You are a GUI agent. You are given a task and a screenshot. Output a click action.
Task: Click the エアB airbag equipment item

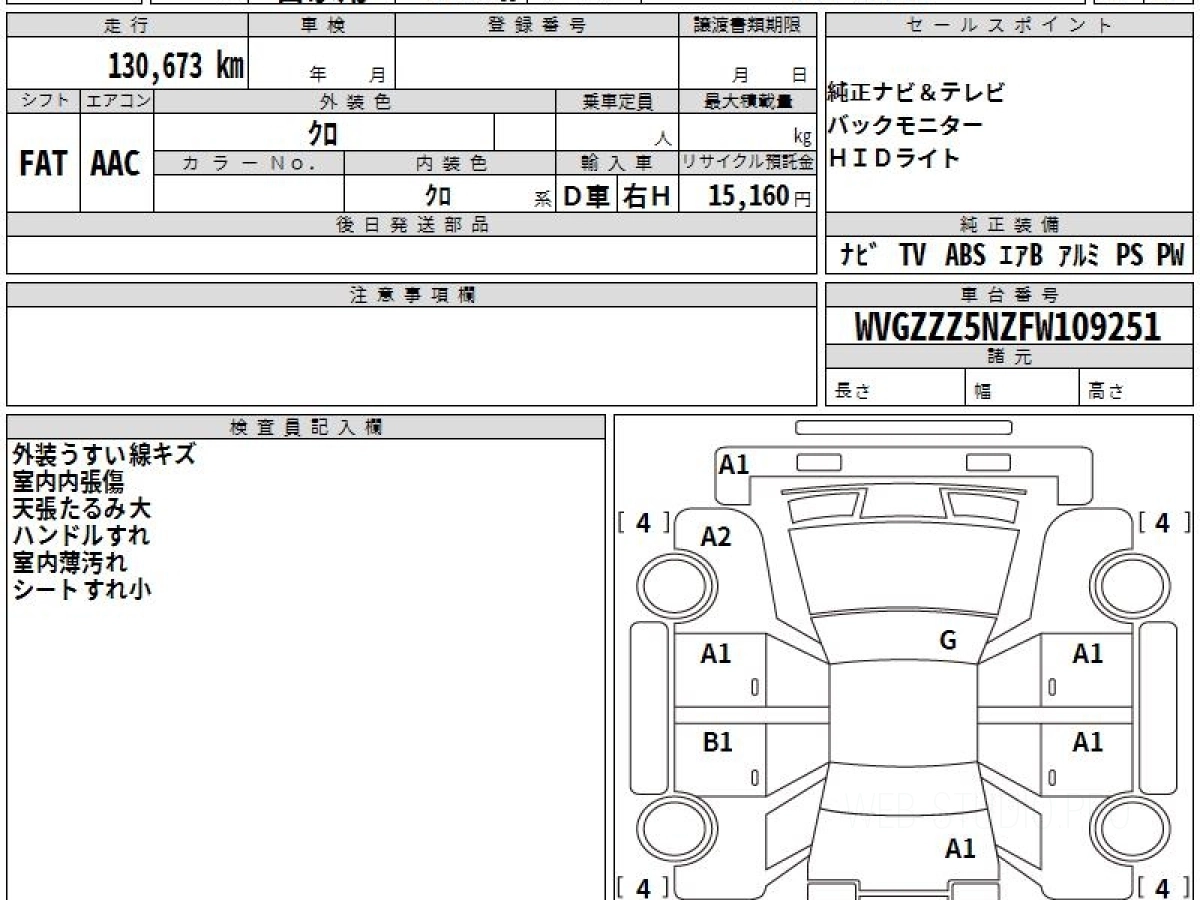click(1020, 255)
